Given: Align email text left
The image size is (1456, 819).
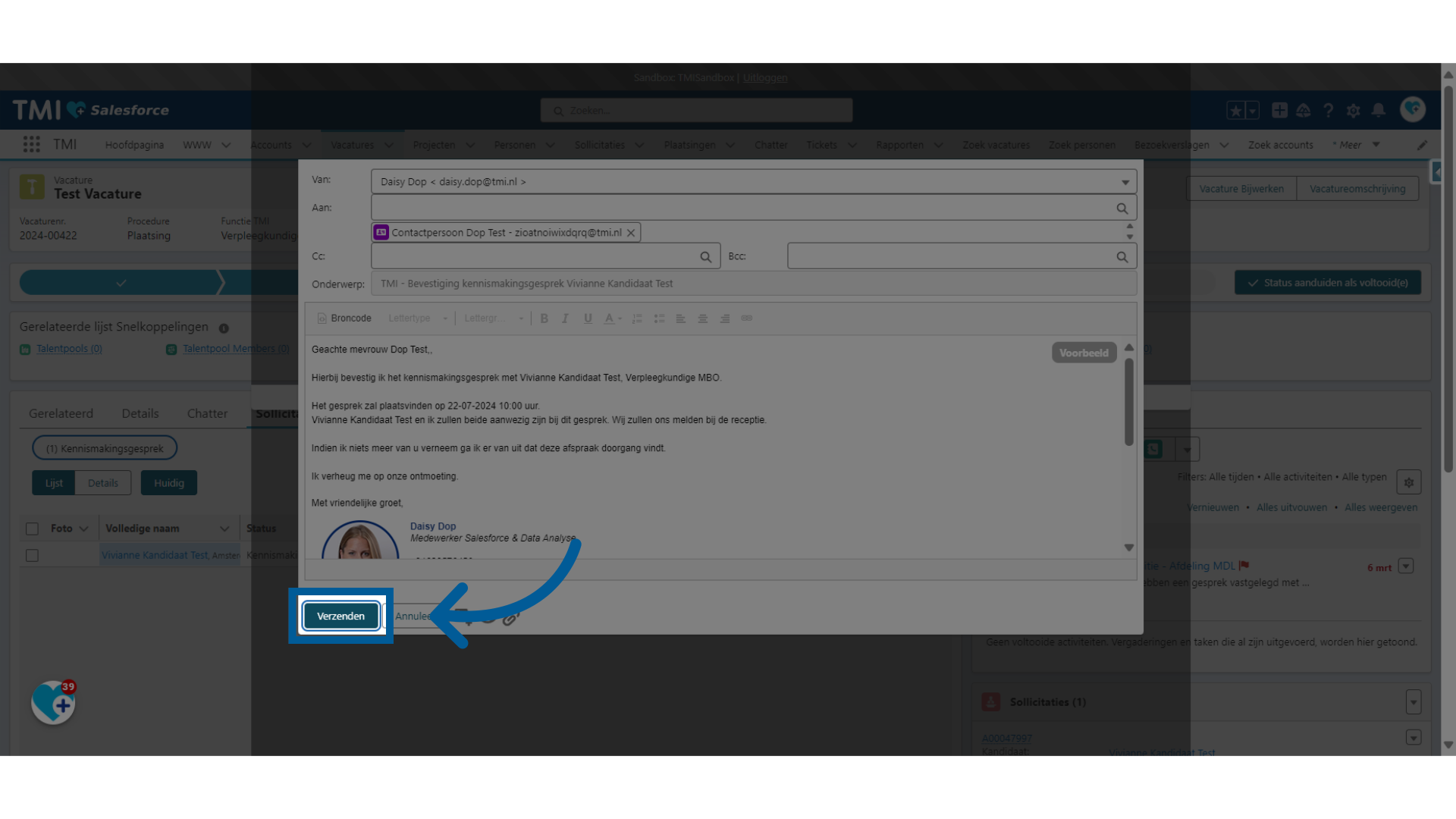Looking at the screenshot, I should click(x=681, y=318).
